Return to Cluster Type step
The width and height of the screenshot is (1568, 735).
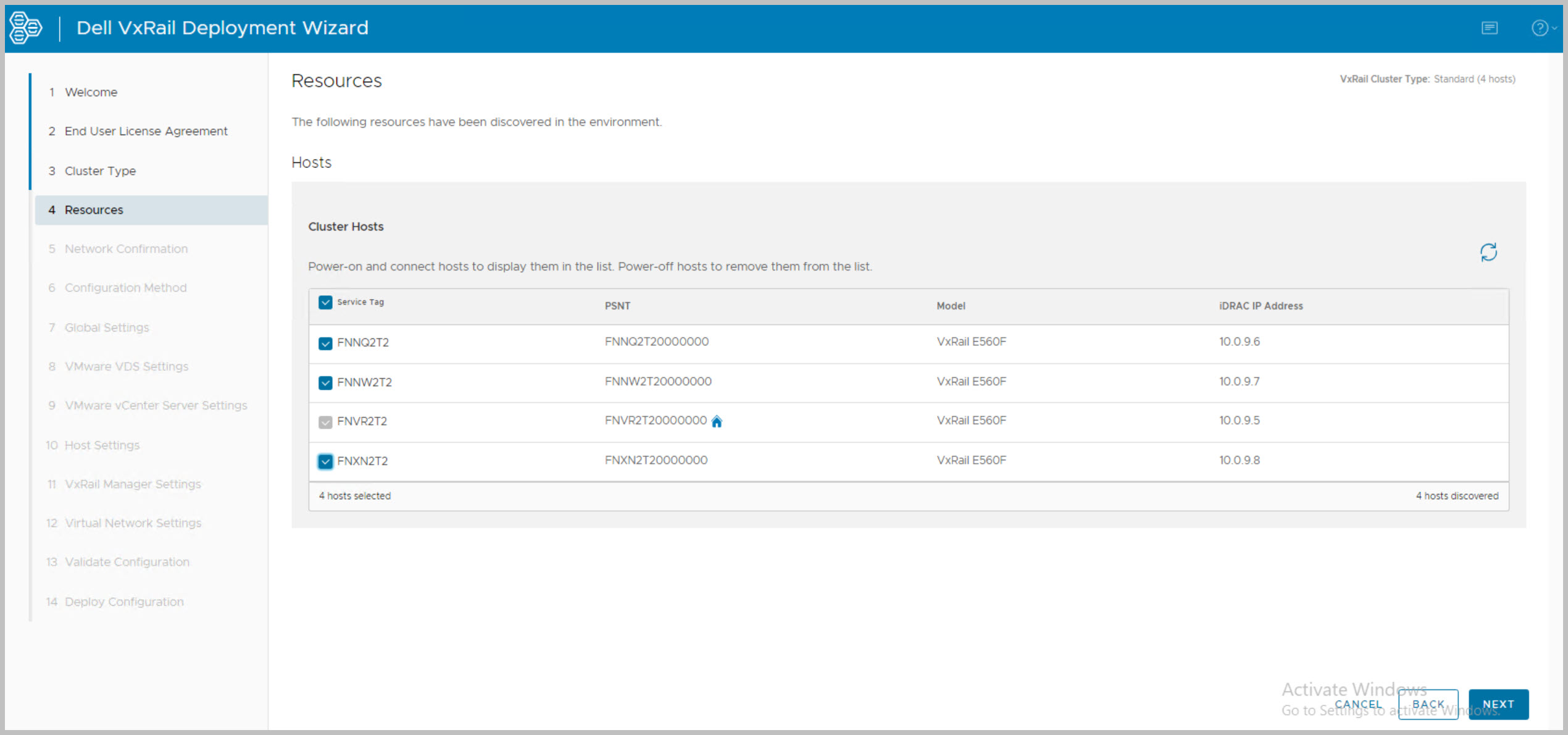pos(100,171)
